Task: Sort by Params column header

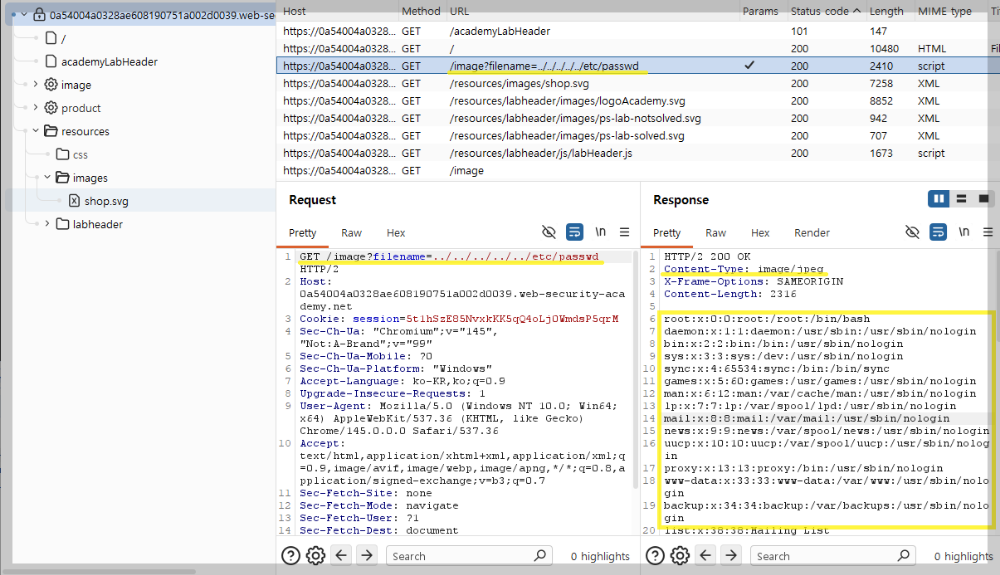Action: [760, 11]
